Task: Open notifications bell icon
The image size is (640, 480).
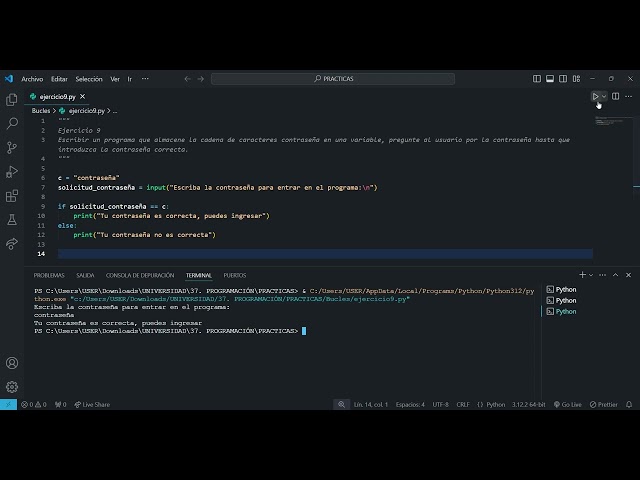Action: (629, 404)
